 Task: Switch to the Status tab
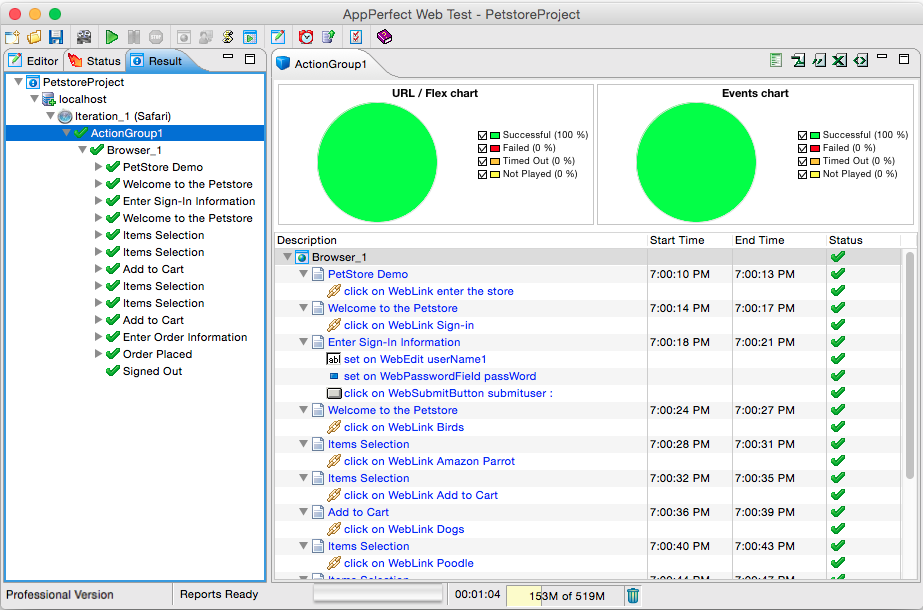coord(94,61)
